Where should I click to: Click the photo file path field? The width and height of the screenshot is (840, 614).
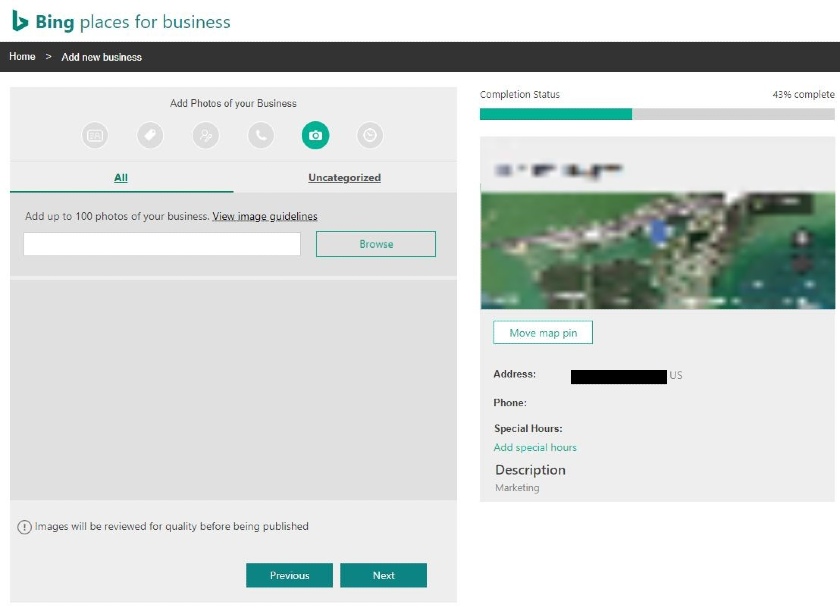162,244
